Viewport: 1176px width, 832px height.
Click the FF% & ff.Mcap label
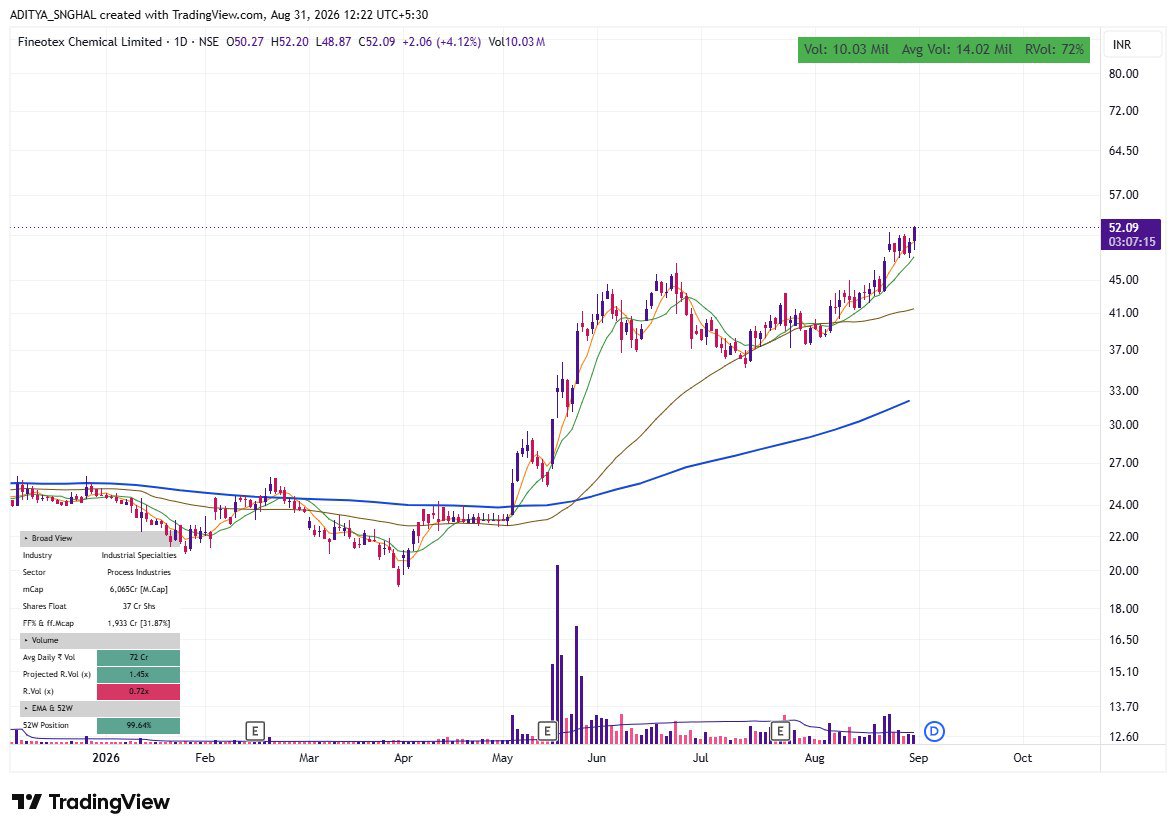(48, 623)
